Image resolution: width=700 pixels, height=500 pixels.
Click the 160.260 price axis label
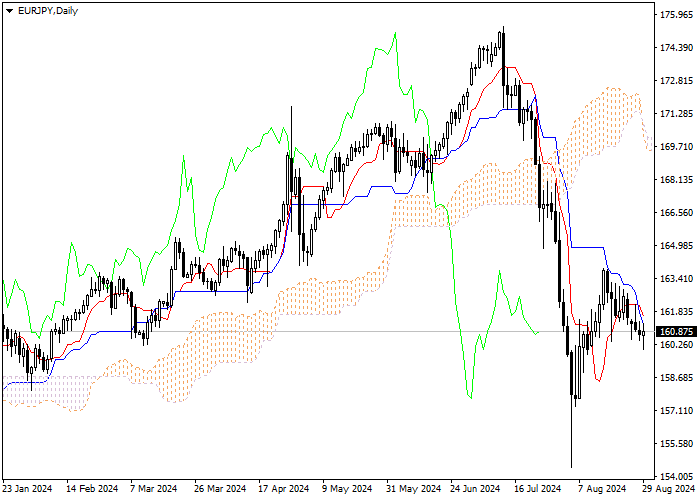(676, 345)
